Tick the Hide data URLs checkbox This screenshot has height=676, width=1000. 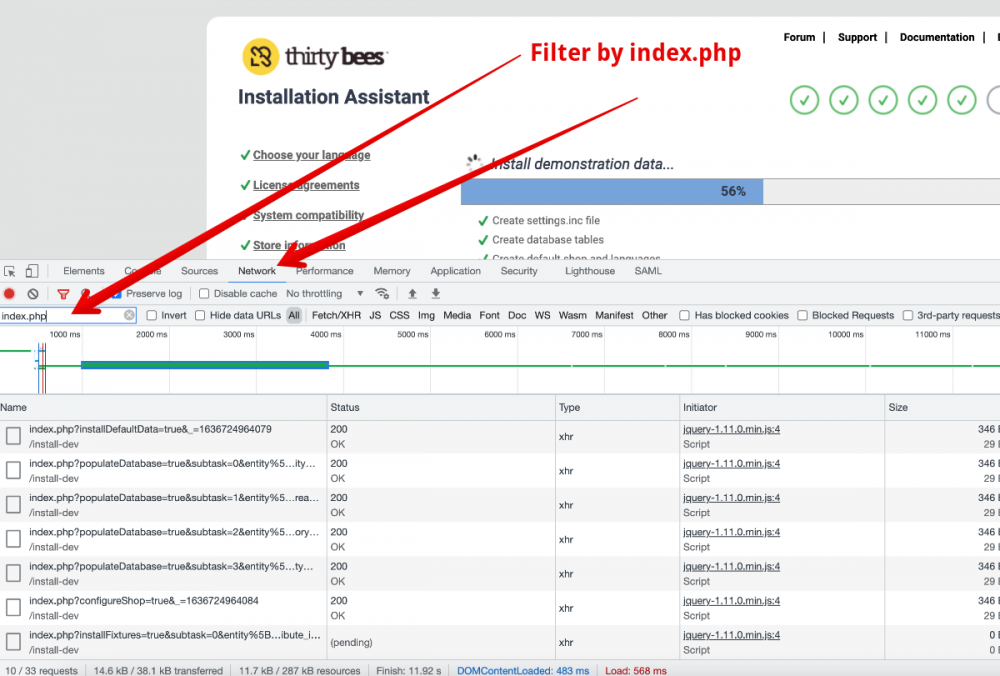(x=201, y=315)
